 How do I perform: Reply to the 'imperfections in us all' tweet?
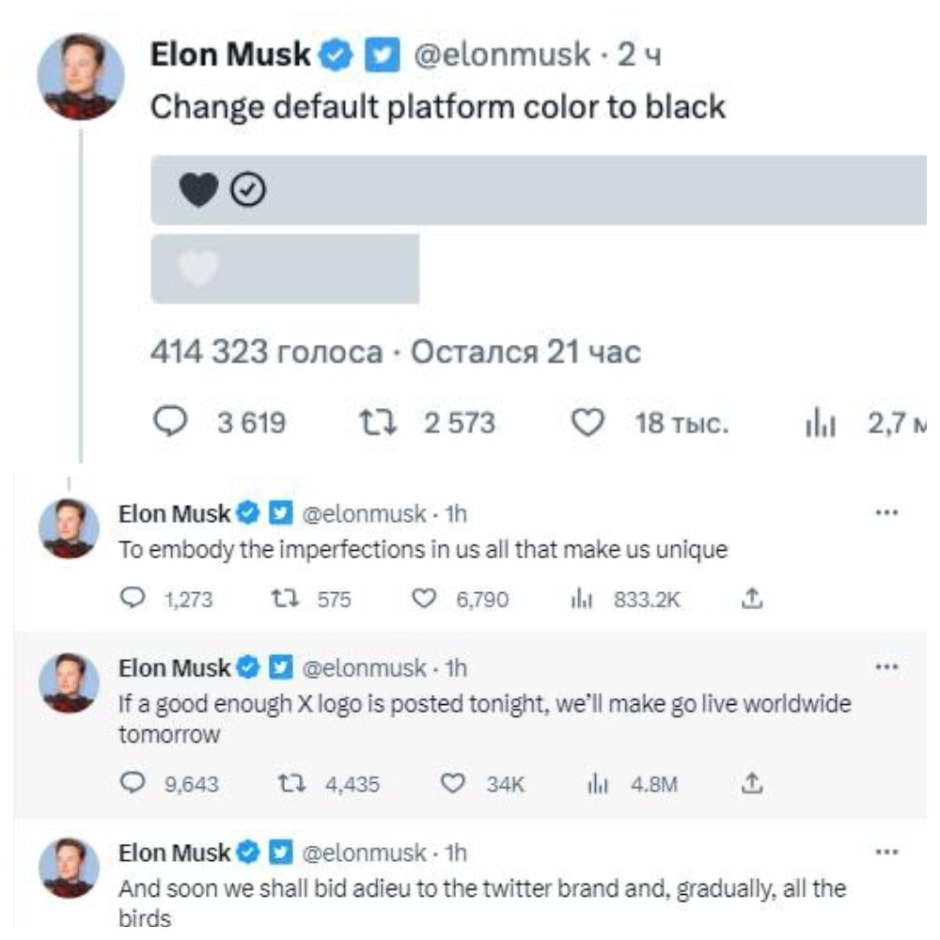132,599
